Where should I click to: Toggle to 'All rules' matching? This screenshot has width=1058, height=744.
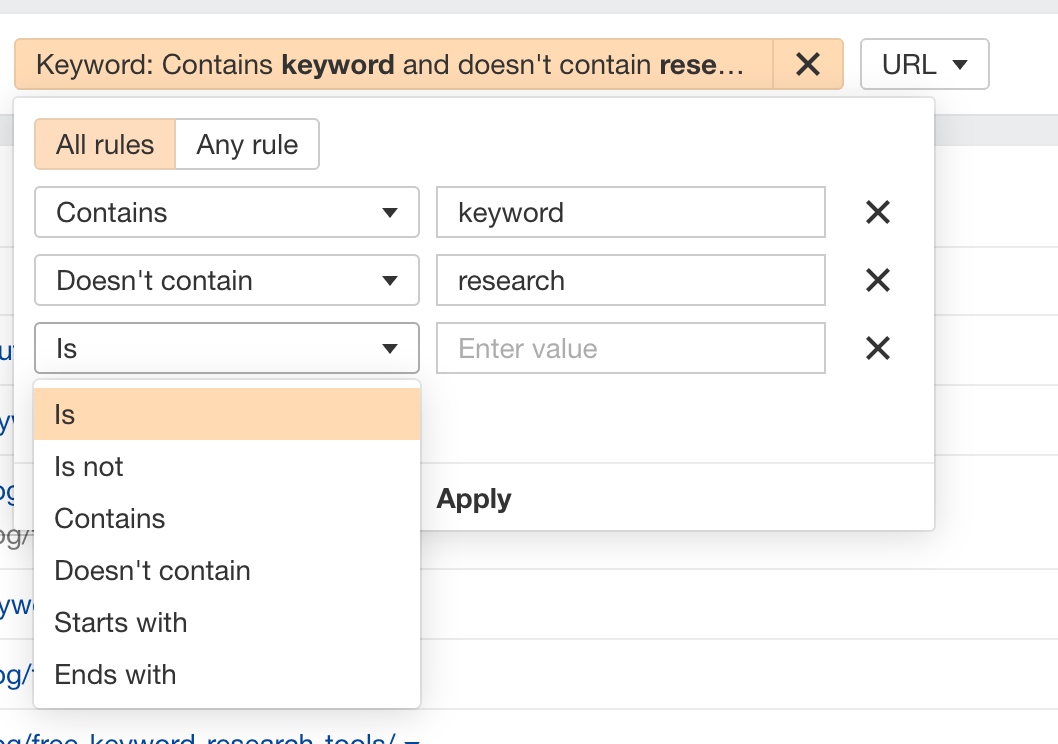(105, 145)
